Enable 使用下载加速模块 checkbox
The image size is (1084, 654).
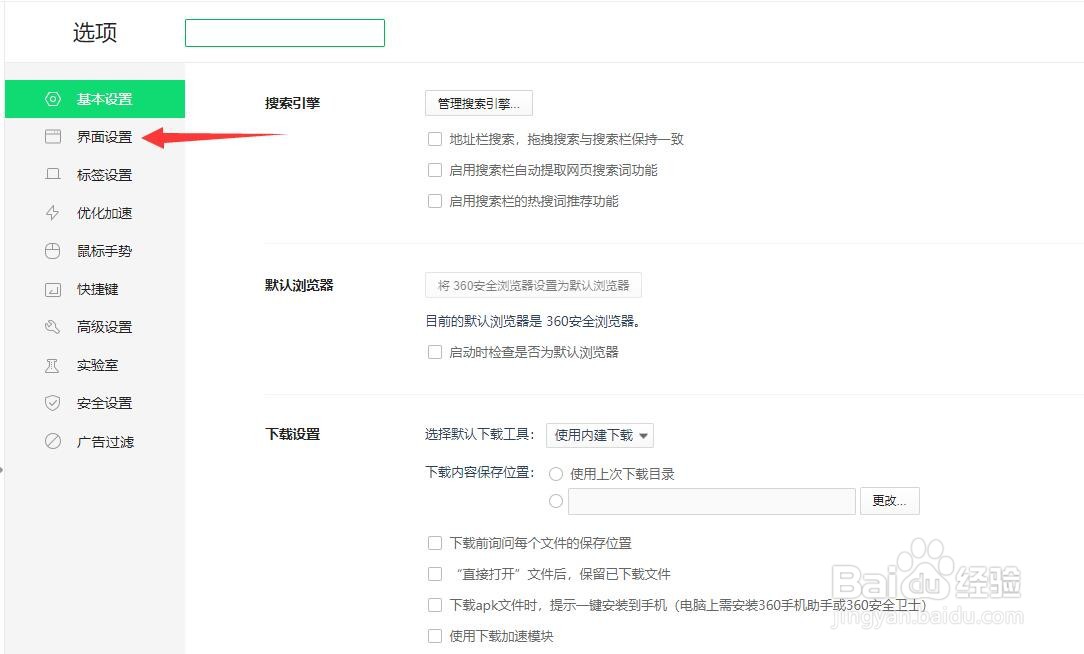(x=435, y=636)
